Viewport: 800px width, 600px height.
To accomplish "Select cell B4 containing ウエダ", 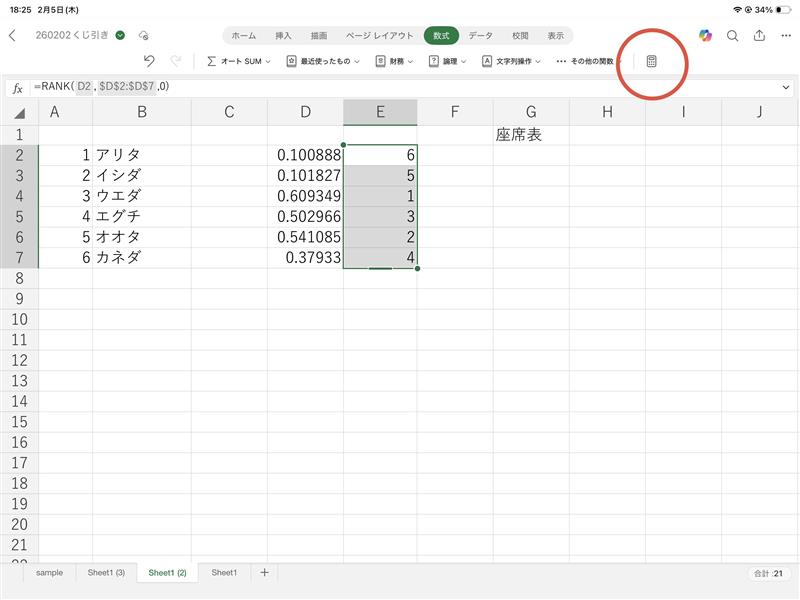I will point(141,195).
